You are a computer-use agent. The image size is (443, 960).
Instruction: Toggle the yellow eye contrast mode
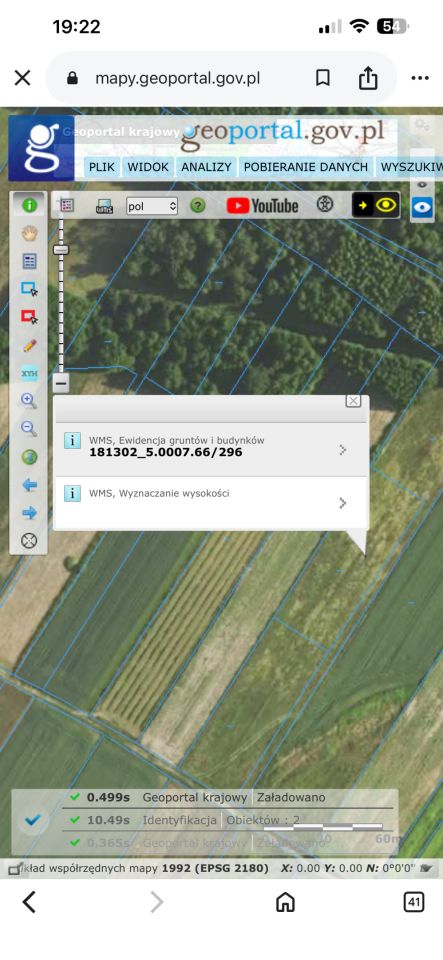click(376, 205)
